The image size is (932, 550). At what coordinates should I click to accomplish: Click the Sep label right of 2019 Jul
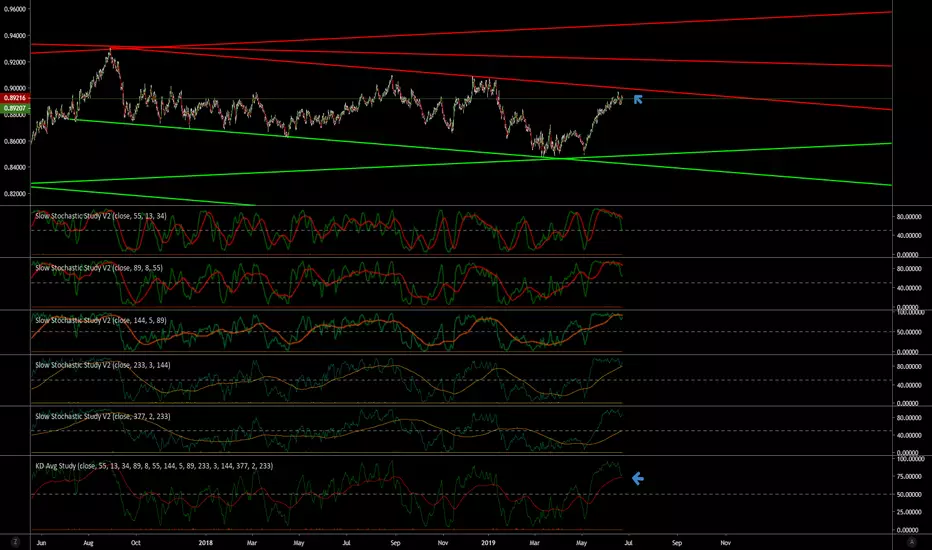pyautogui.click(x=677, y=542)
